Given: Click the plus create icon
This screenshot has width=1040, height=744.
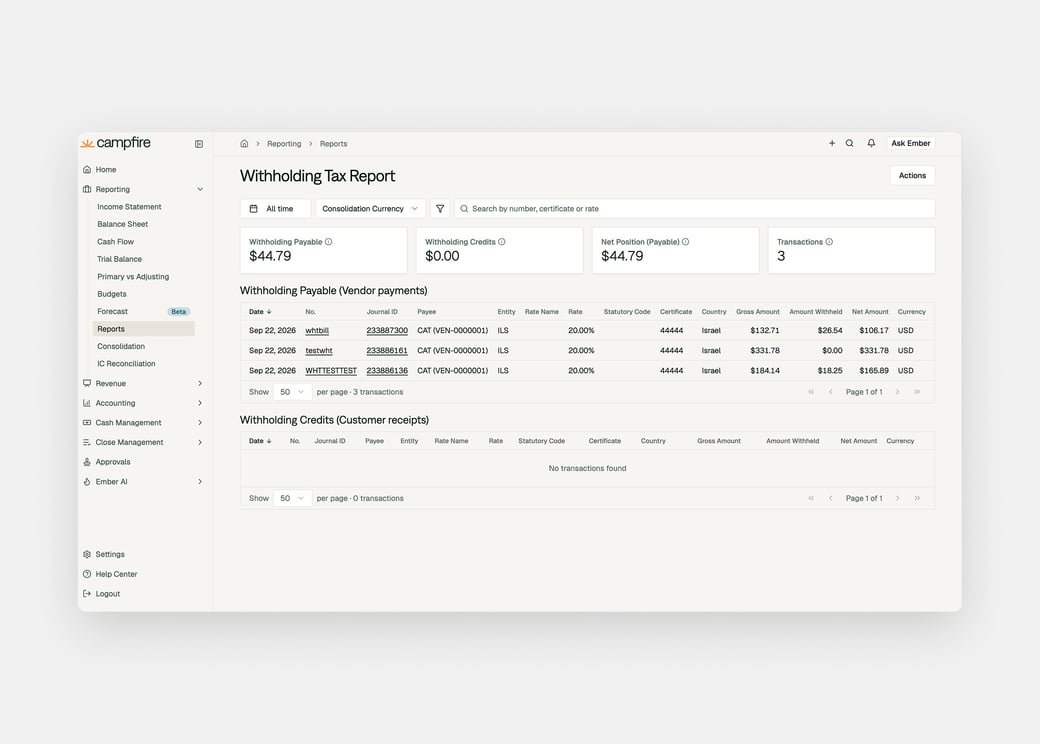Looking at the screenshot, I should pos(832,143).
